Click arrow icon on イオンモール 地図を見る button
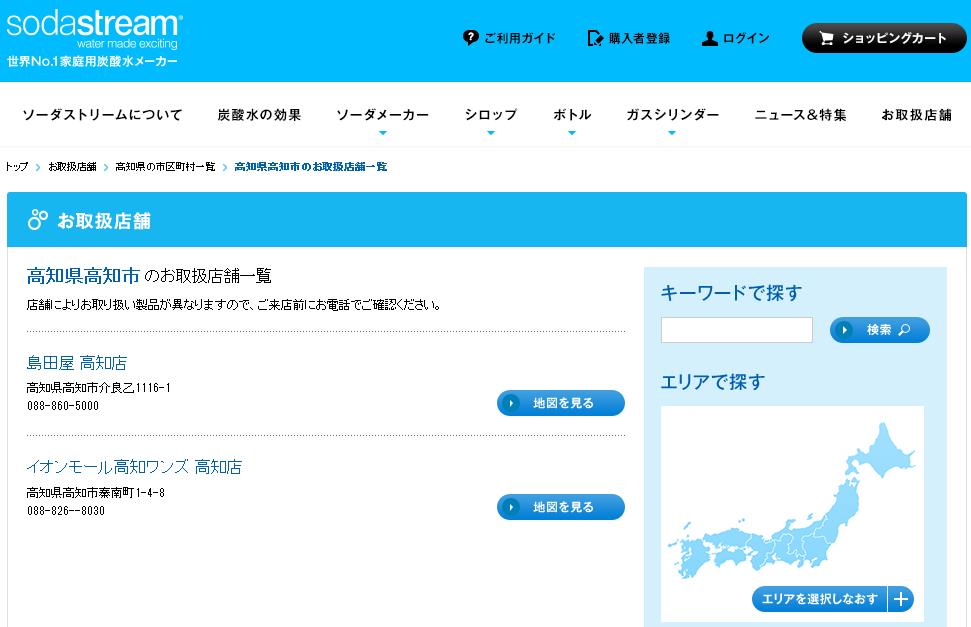This screenshot has width=971, height=627. tap(511, 507)
